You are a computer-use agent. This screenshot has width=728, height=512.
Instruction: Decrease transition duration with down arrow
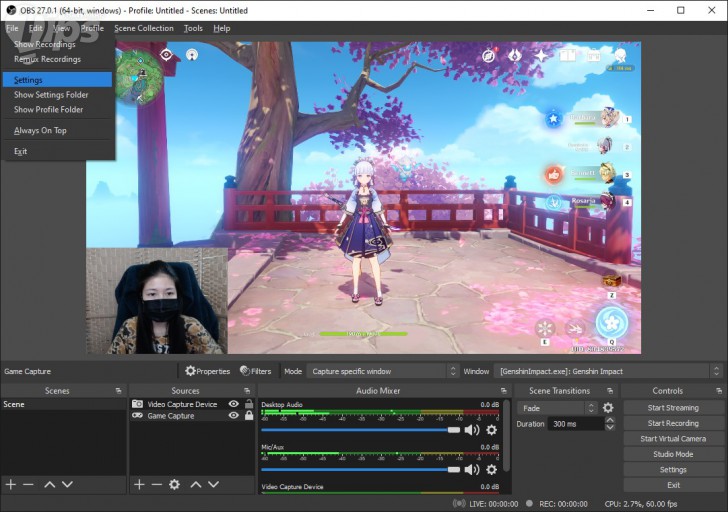click(610, 427)
